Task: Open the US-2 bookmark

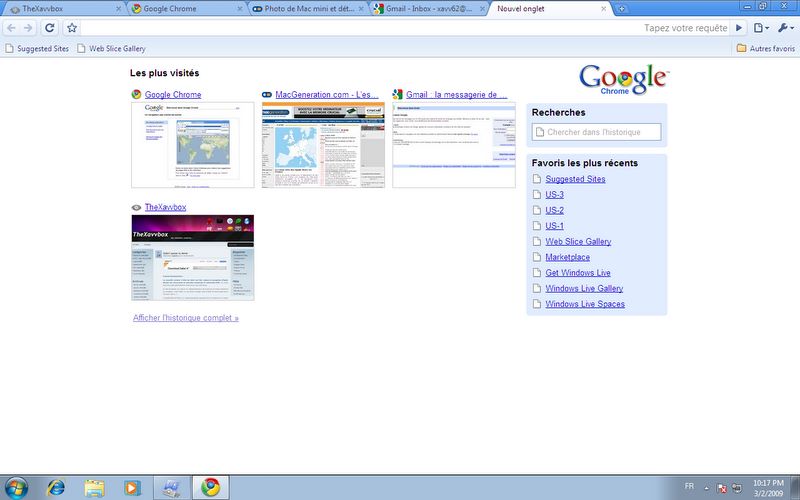Action: [x=555, y=210]
